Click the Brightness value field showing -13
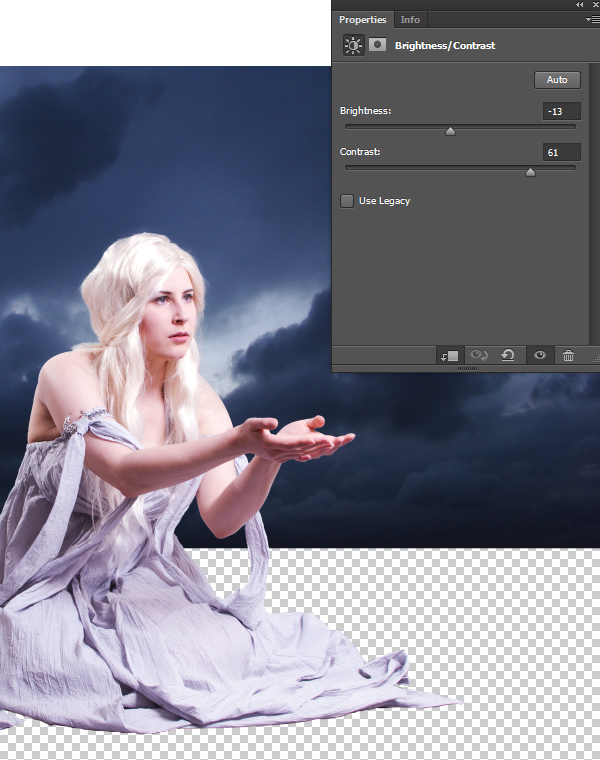The image size is (600, 760). [562, 111]
